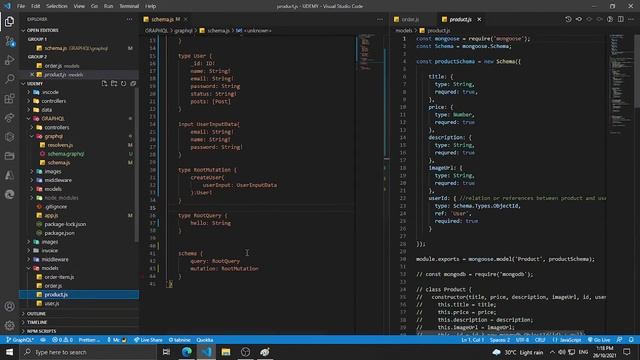Viewport: 640px width, 360px height.
Task: Click the eye icon in status bar
Action: pyautogui.click(x=43, y=340)
